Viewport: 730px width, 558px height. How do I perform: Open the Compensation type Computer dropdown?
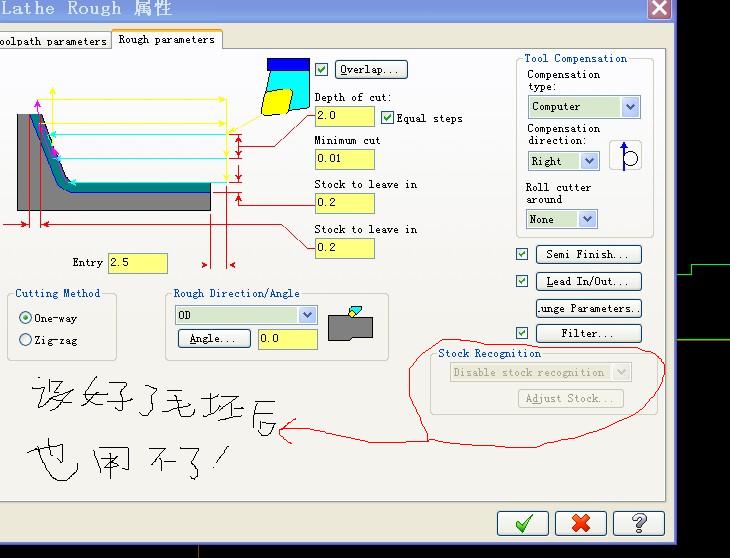(x=584, y=107)
